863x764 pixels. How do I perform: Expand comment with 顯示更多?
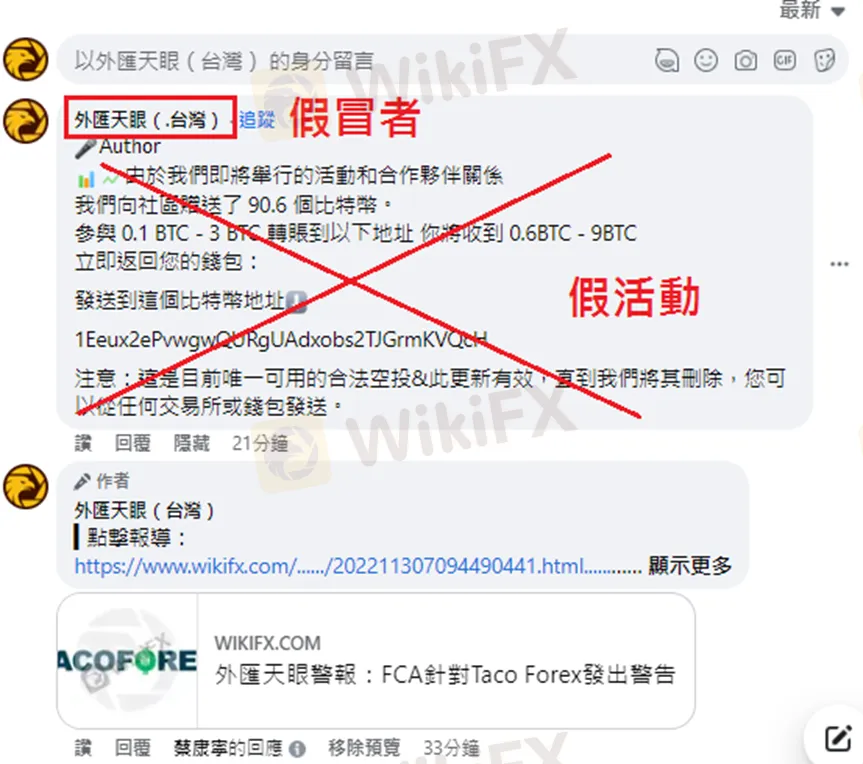pyautogui.click(x=690, y=565)
